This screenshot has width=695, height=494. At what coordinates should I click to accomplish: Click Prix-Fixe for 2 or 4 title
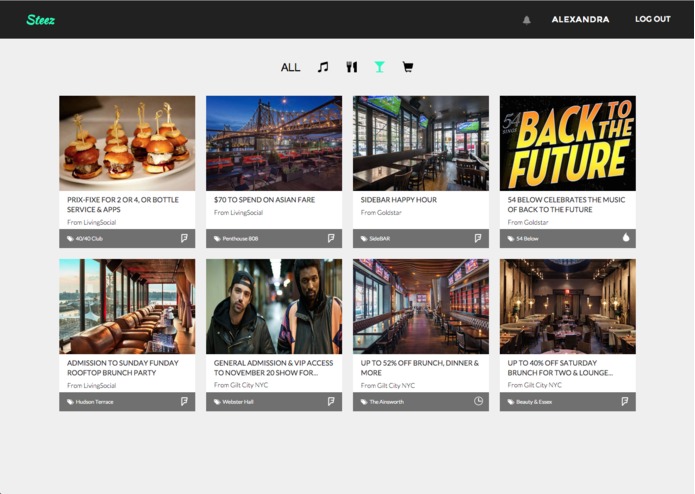[123, 205]
